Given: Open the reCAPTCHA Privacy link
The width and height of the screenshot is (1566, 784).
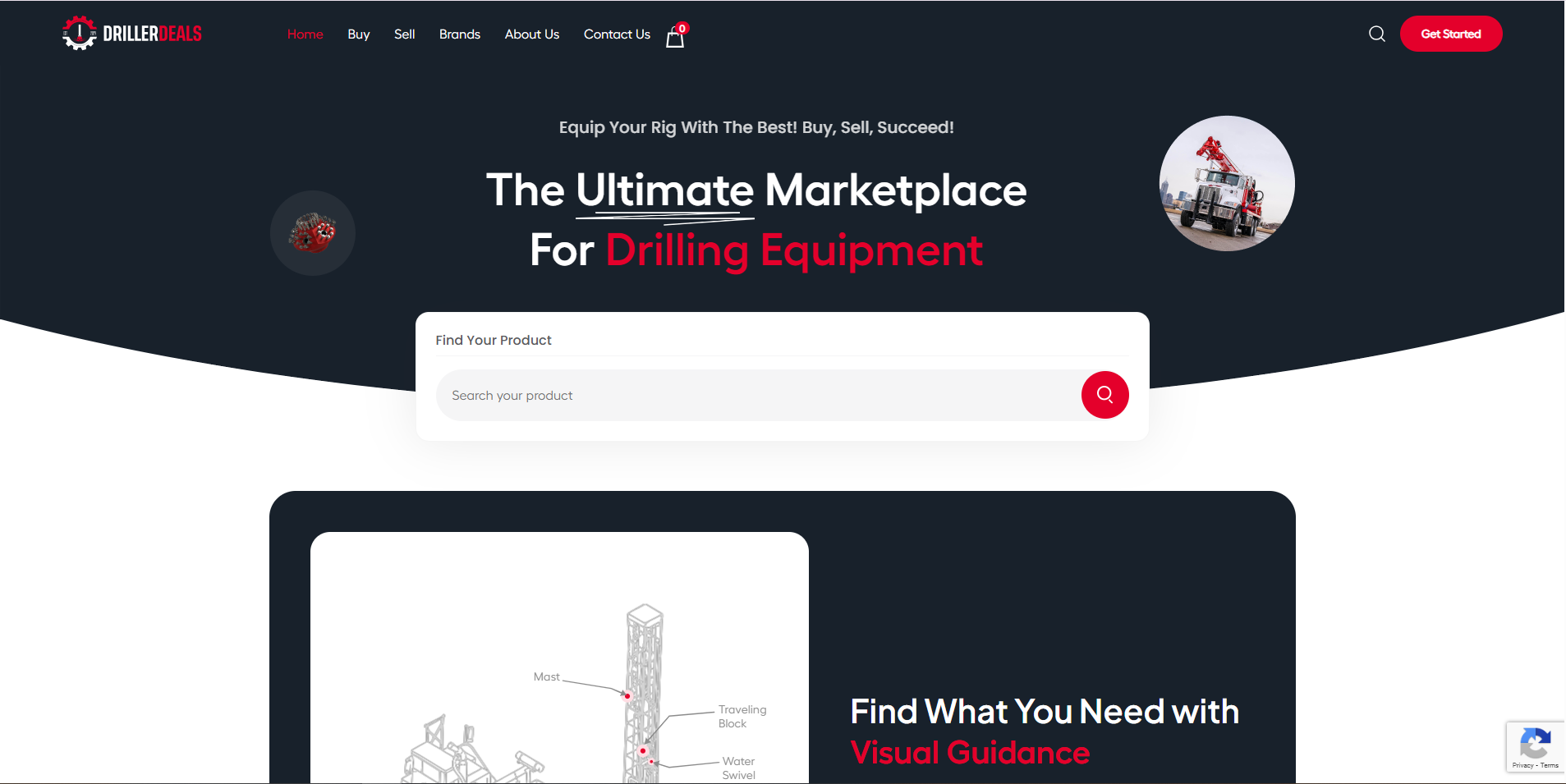Looking at the screenshot, I should [1522, 765].
